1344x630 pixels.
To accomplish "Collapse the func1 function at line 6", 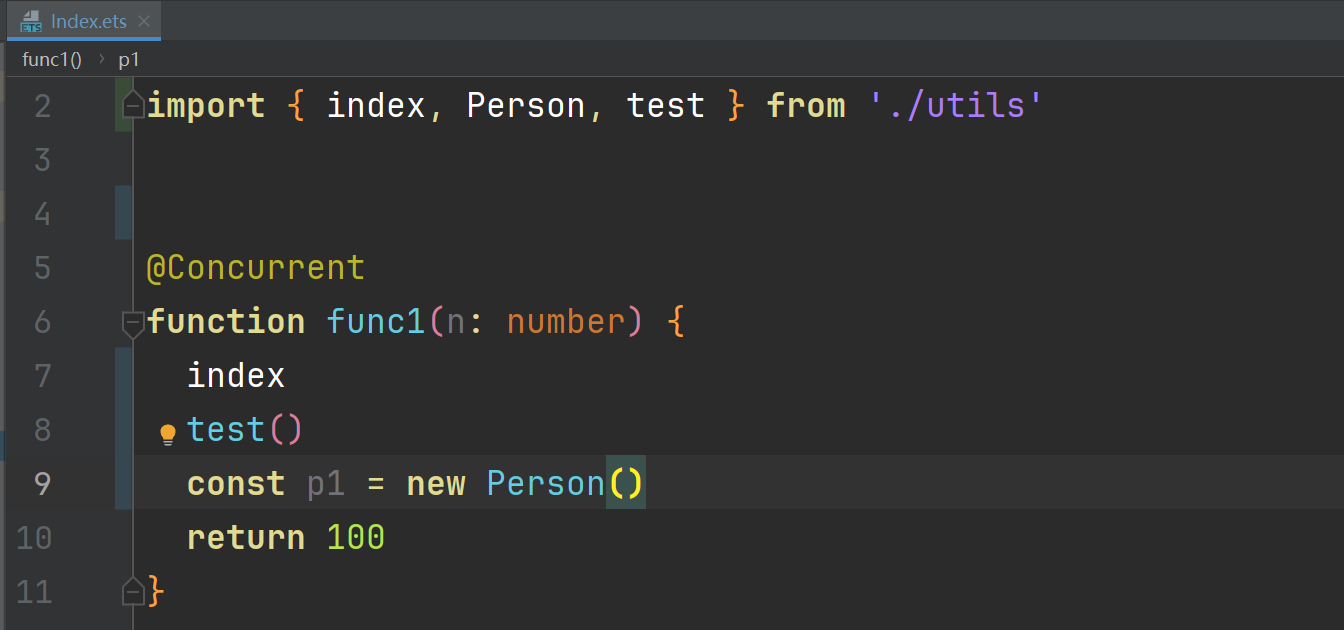I will [x=133, y=323].
